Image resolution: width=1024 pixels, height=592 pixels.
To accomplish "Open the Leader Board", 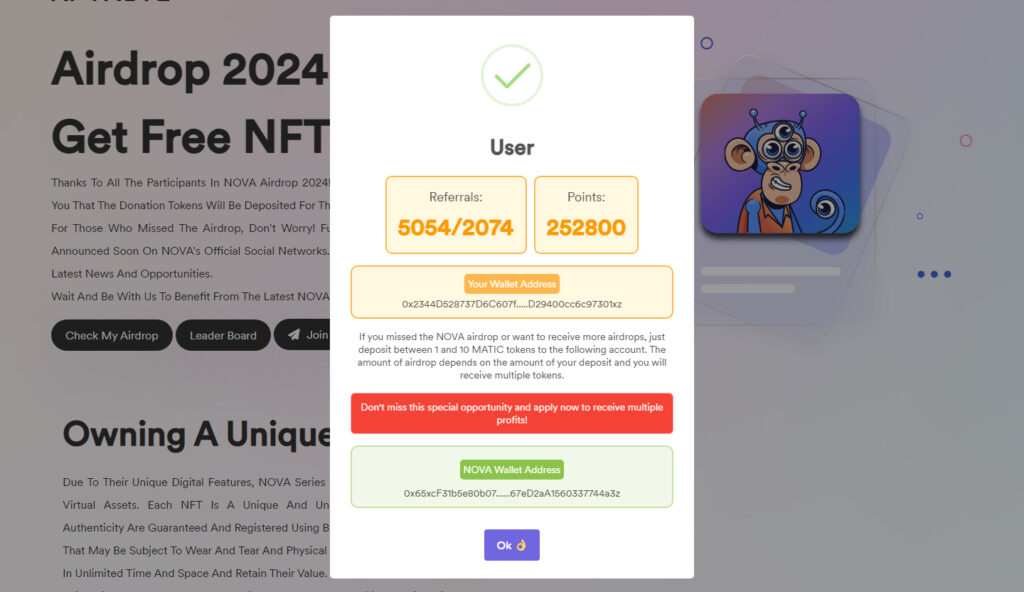I will click(223, 335).
